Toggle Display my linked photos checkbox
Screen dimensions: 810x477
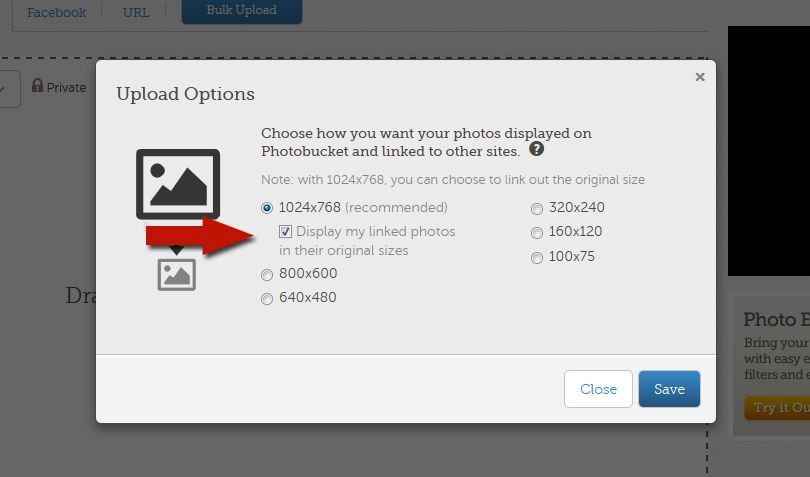[285, 232]
